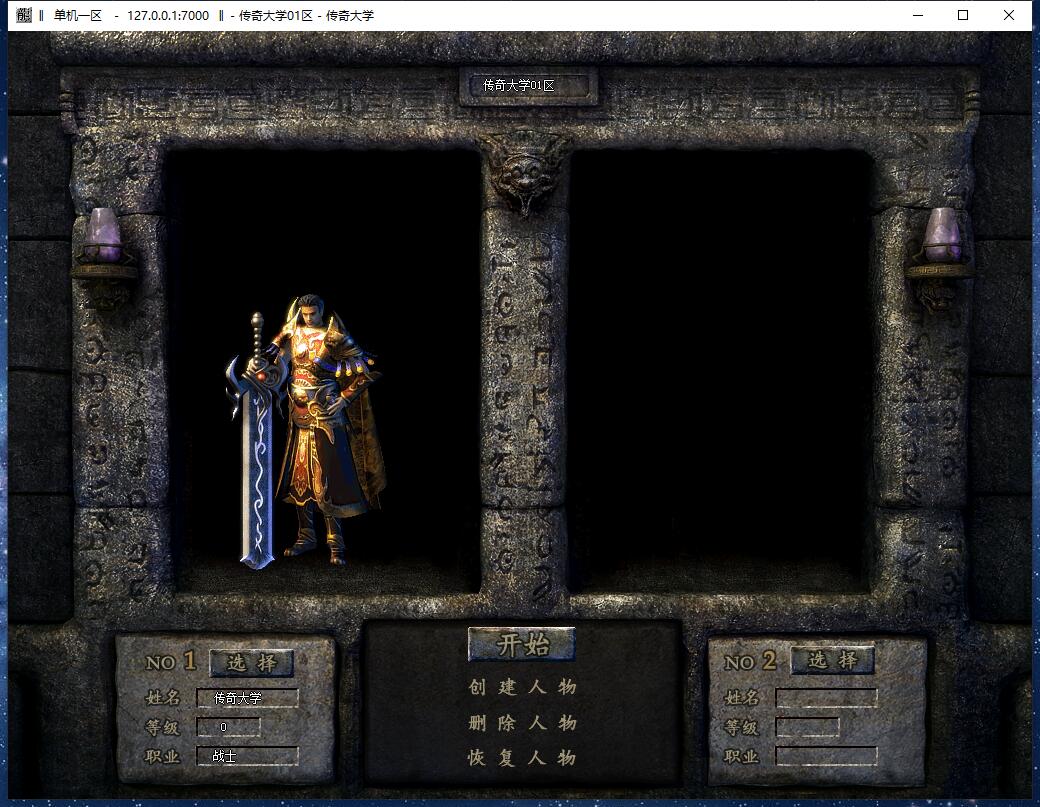Viewport: 1040px width, 807px height.
Task: Maximize the game window
Action: 963,15
